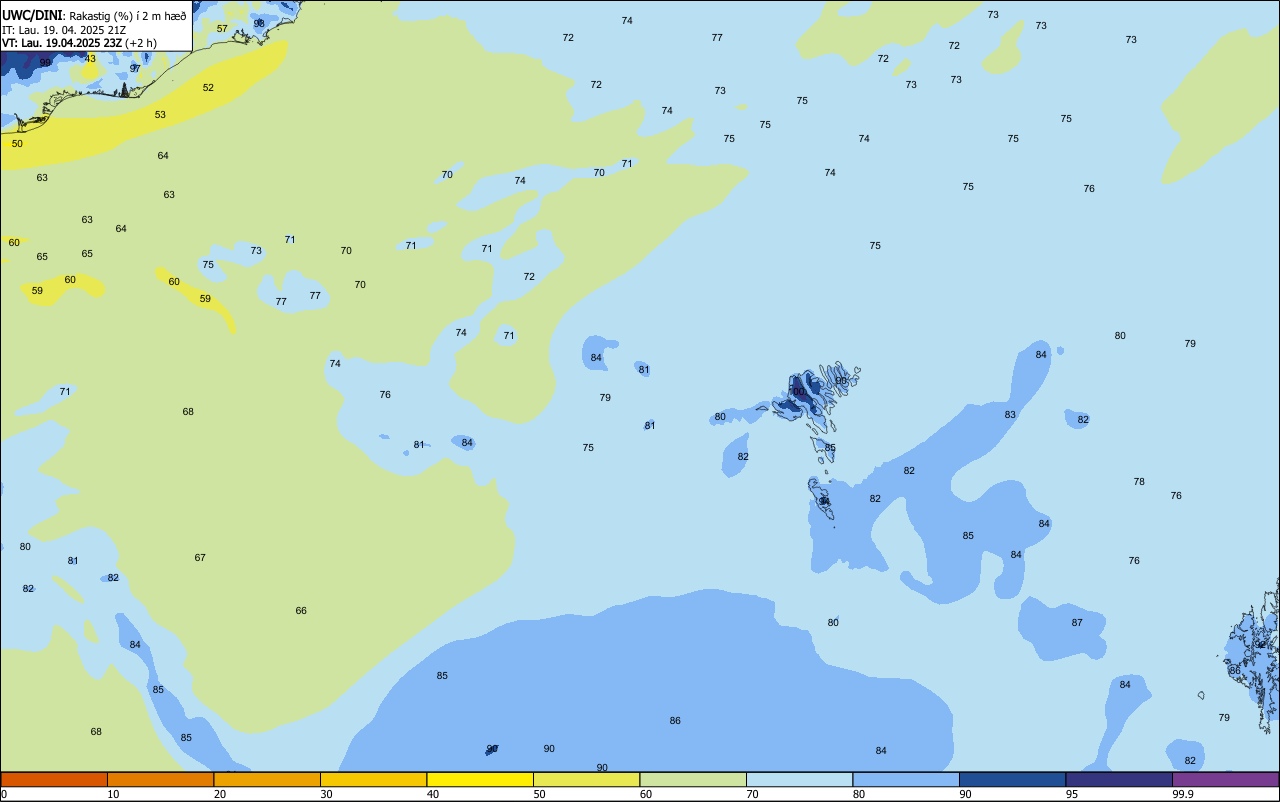Click the value 52 in the yellow band

(x=208, y=87)
